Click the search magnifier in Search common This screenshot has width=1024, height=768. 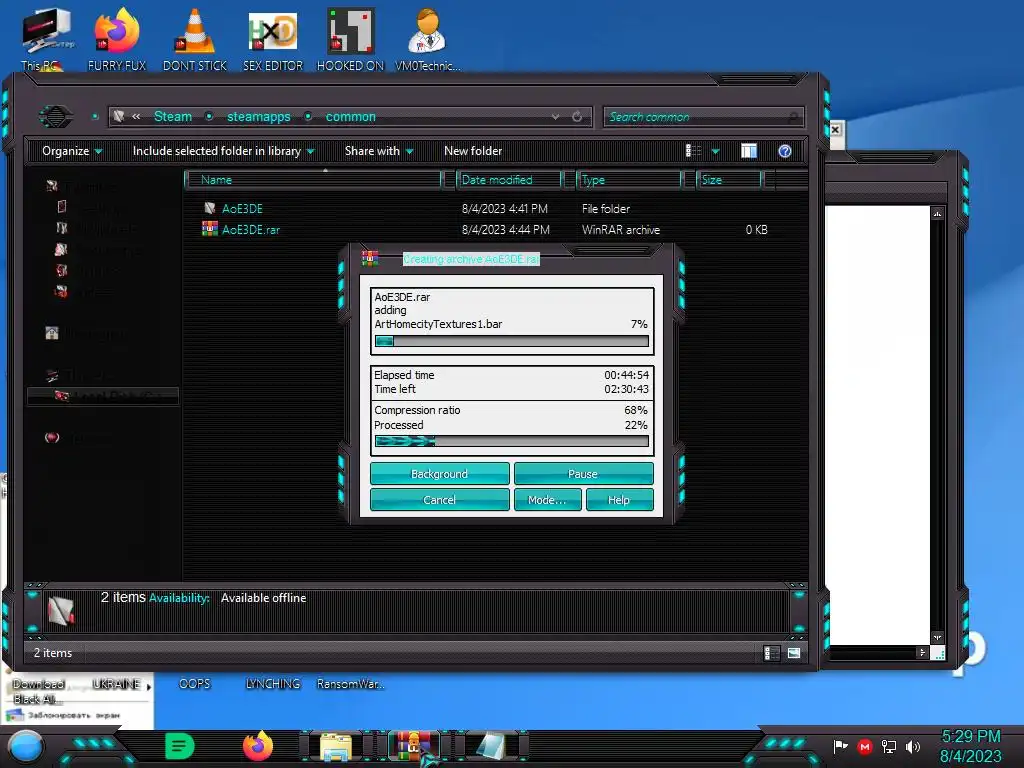(x=793, y=118)
